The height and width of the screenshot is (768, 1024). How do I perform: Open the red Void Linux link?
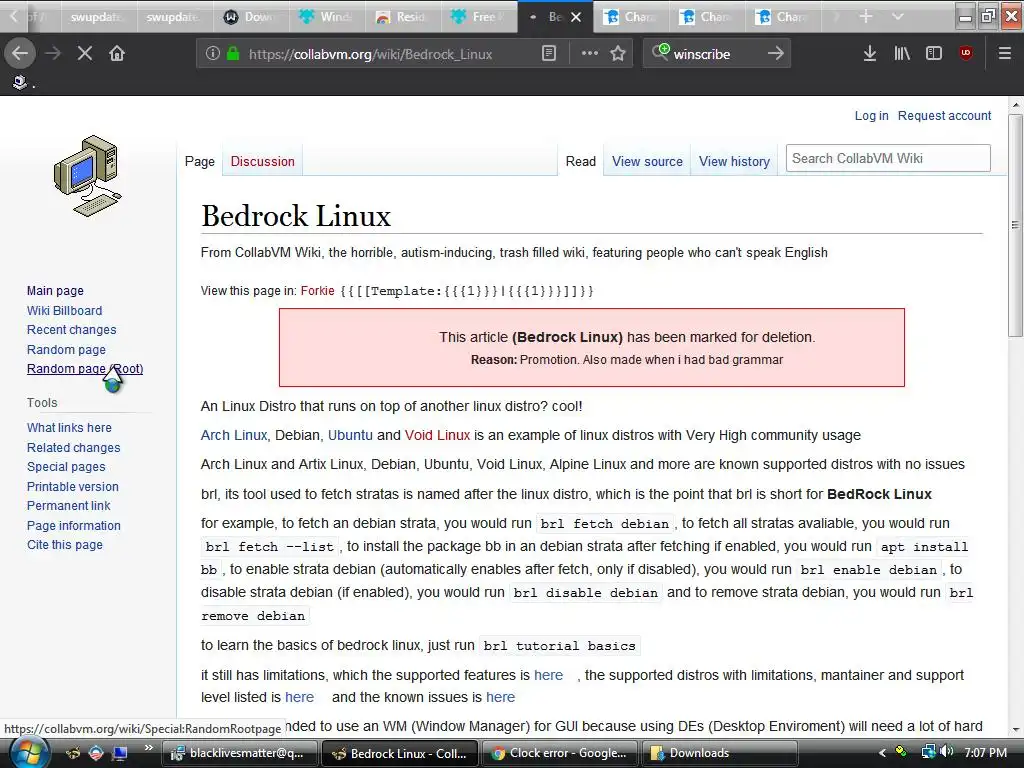(x=437, y=435)
